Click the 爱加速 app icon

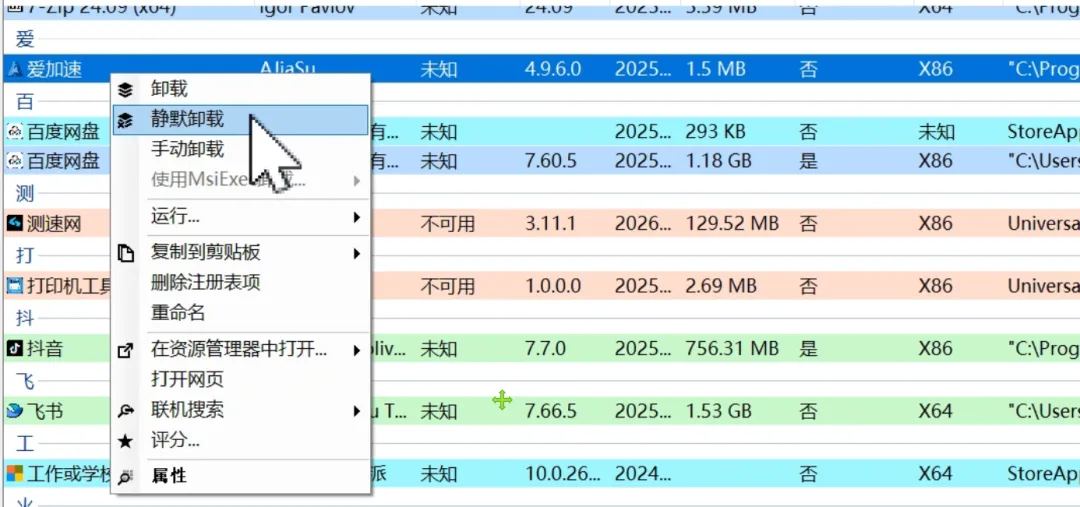tap(14, 69)
